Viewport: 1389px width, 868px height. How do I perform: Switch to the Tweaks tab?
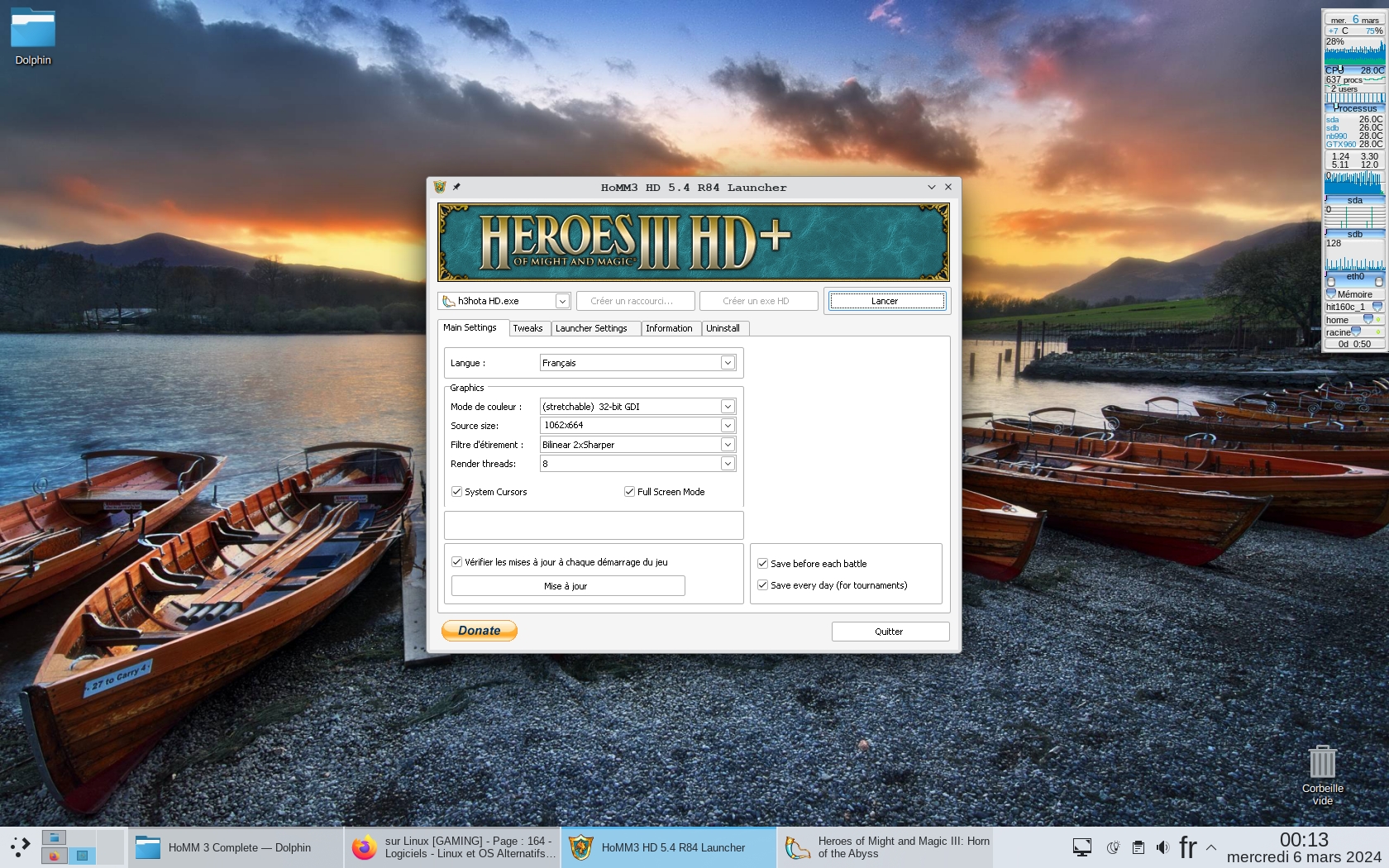527,328
